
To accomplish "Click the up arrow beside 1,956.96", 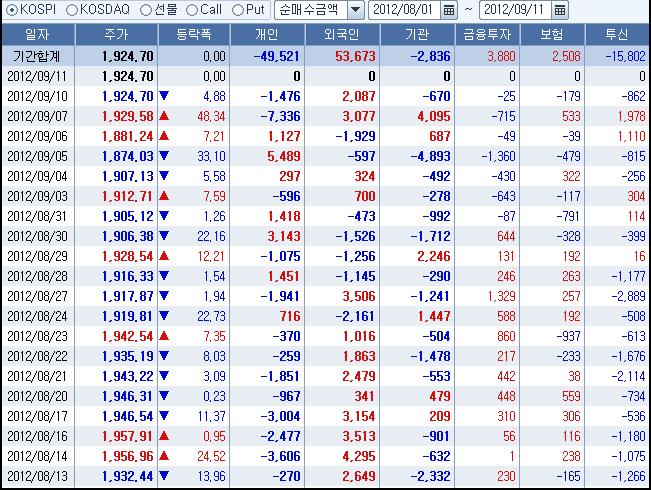I will click(x=164, y=456).
